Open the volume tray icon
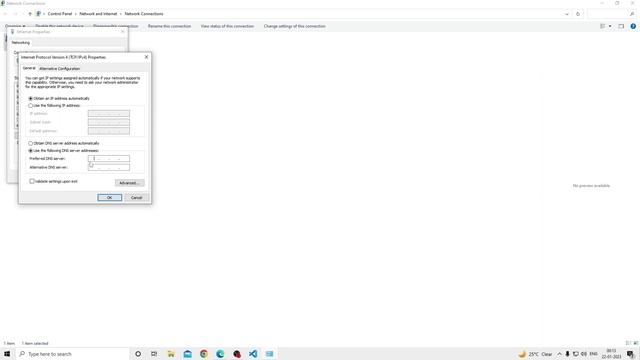This screenshot has width=640, height=360. [584, 354]
